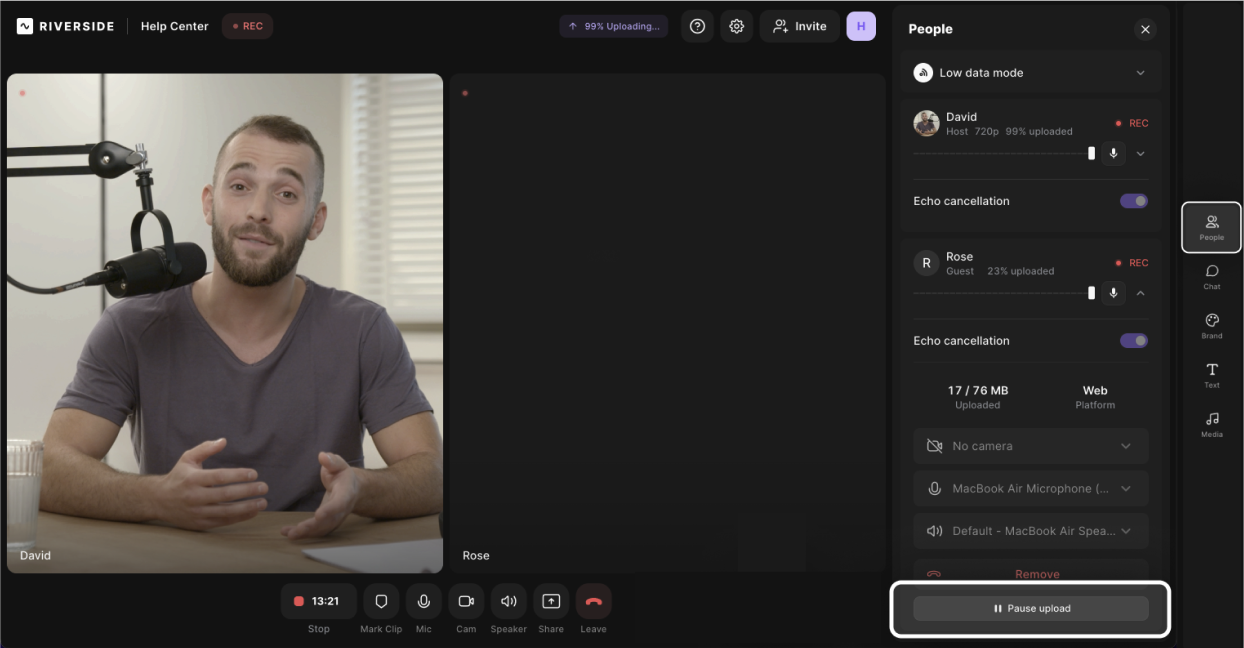Click the Pause upload button
Viewport: 1244px width, 648px height.
point(1030,608)
